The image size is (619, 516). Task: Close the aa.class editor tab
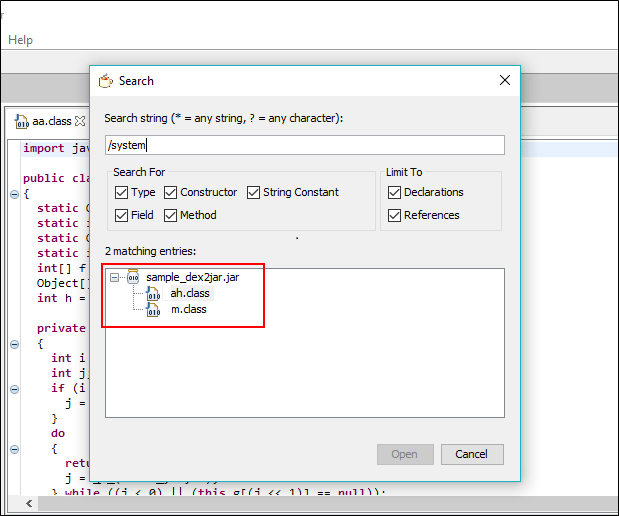click(x=81, y=121)
